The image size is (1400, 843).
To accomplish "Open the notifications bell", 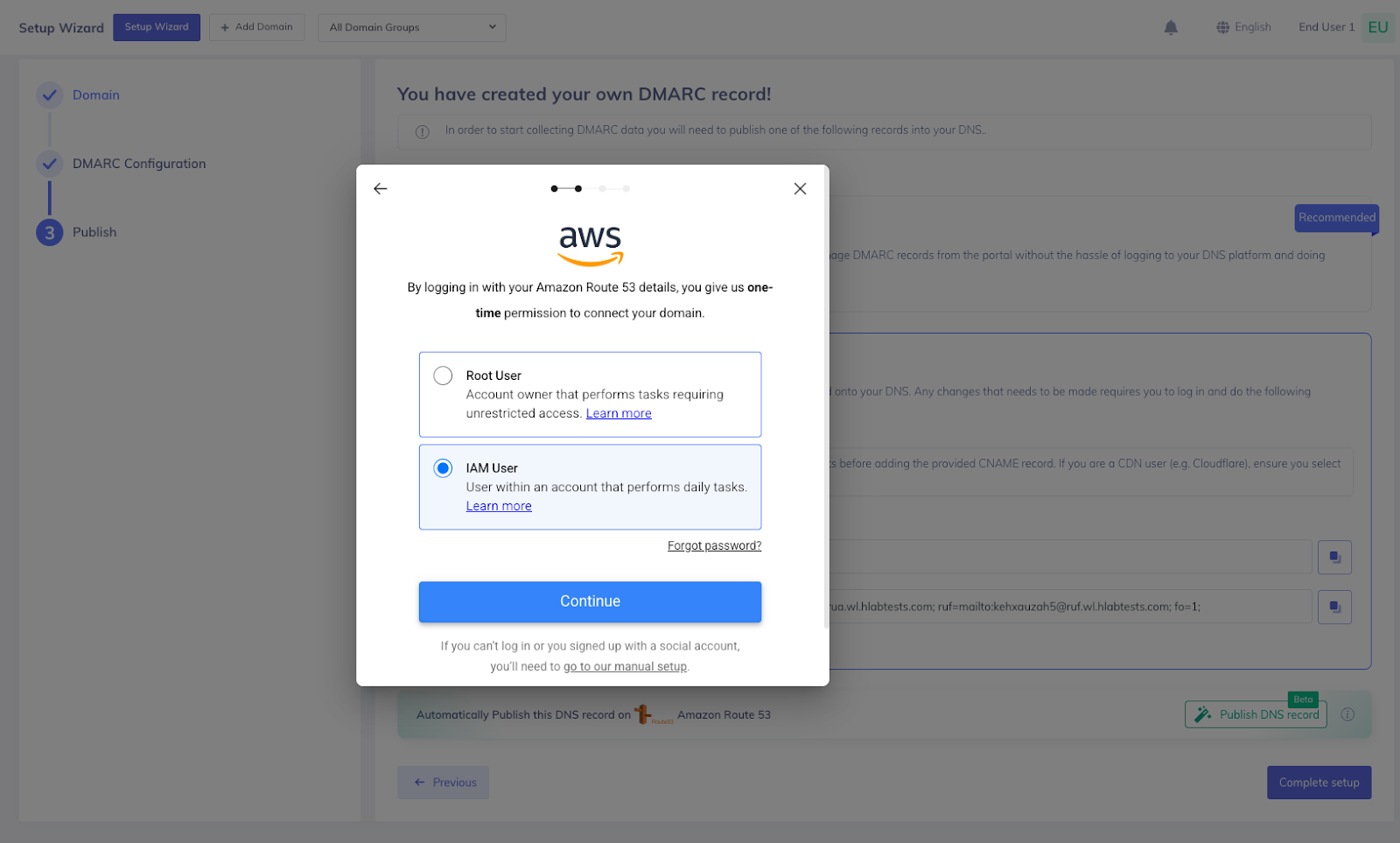I will (1171, 27).
